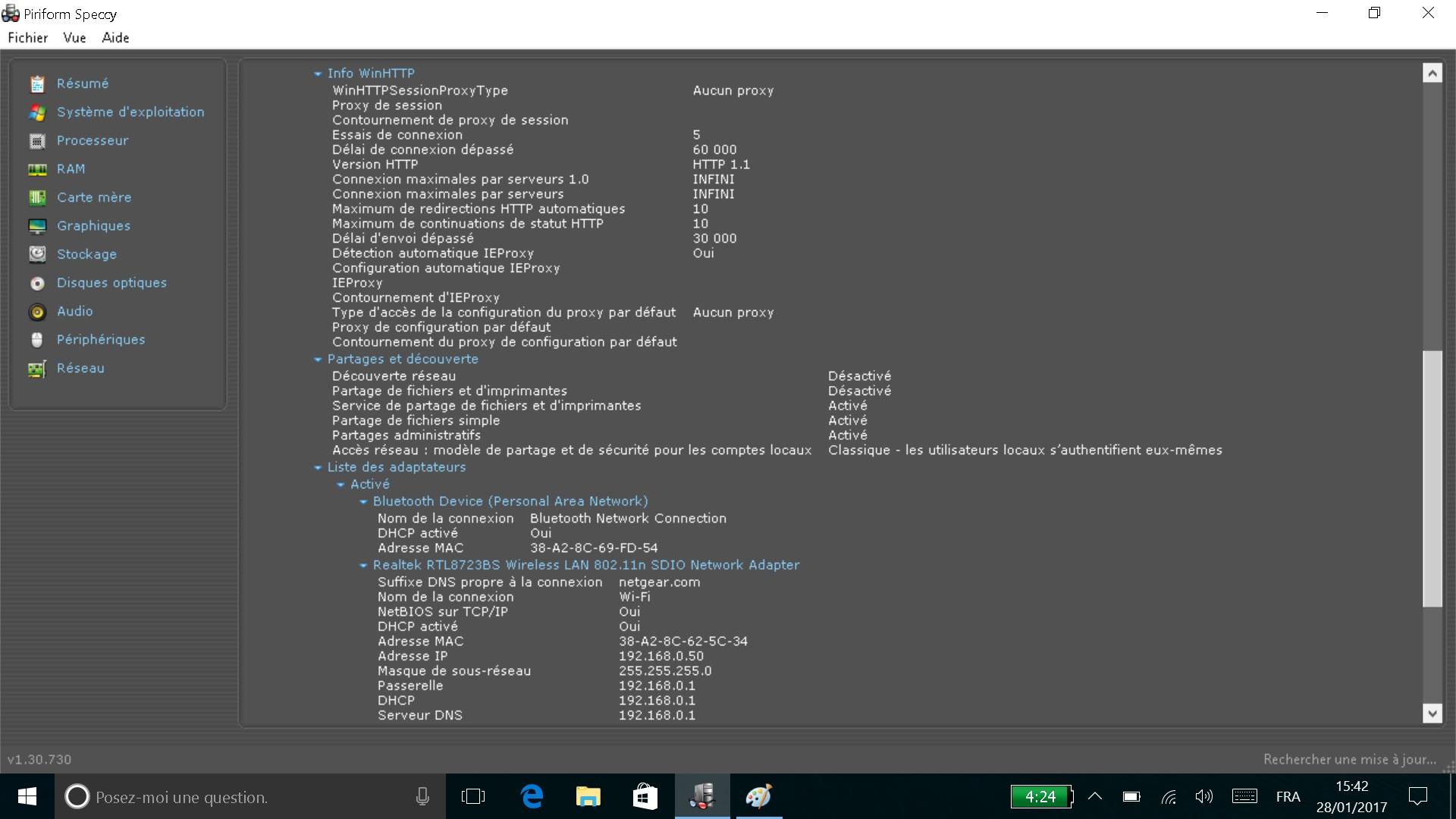
Task: Open the Fichier menu
Action: 28,38
